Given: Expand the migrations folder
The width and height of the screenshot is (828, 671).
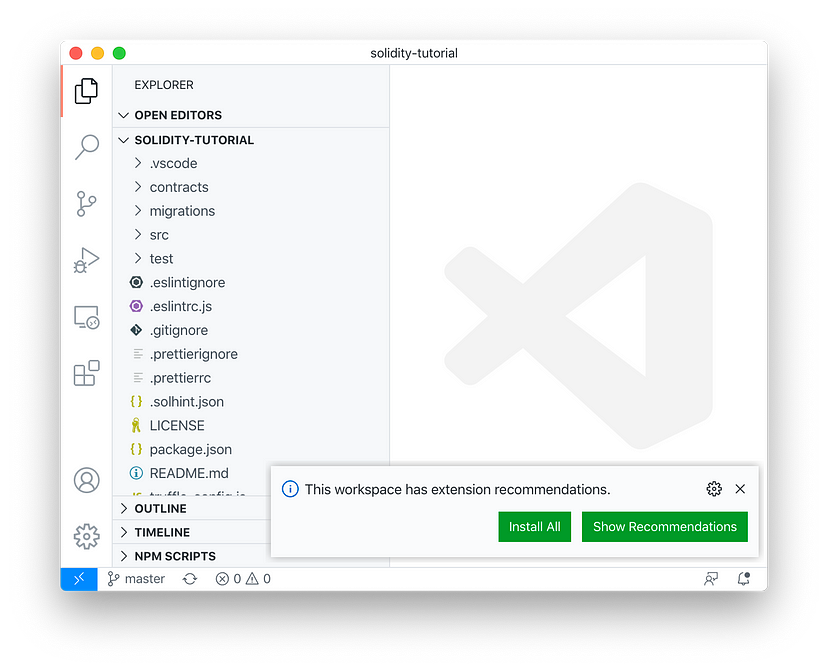Looking at the screenshot, I should point(251,211).
